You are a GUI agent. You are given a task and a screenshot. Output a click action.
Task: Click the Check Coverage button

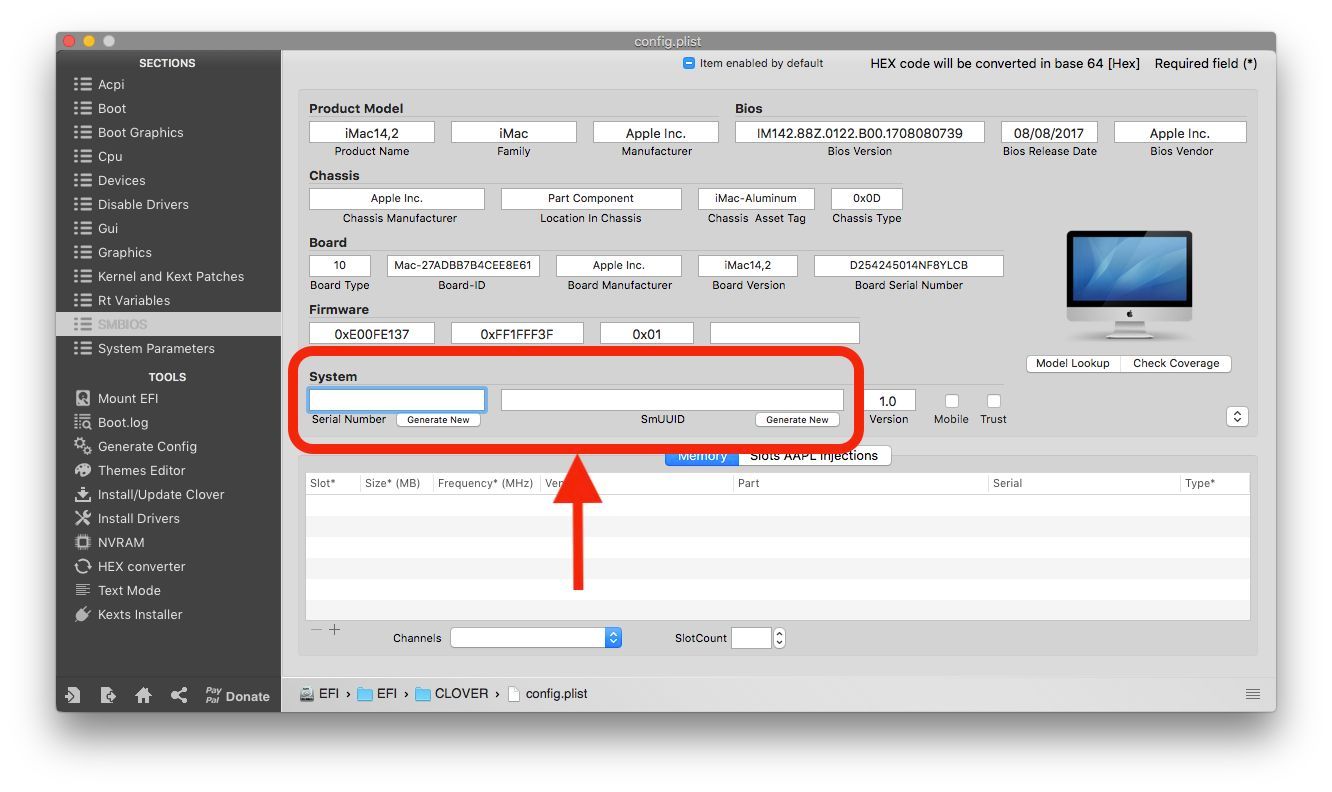coord(1176,363)
